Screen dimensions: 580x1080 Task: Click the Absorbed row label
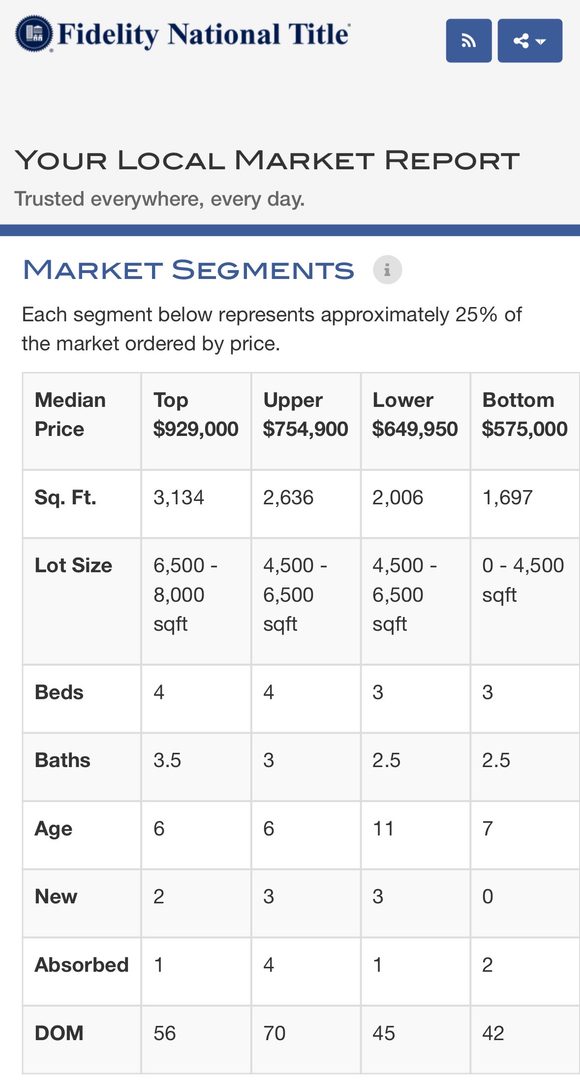(81, 965)
